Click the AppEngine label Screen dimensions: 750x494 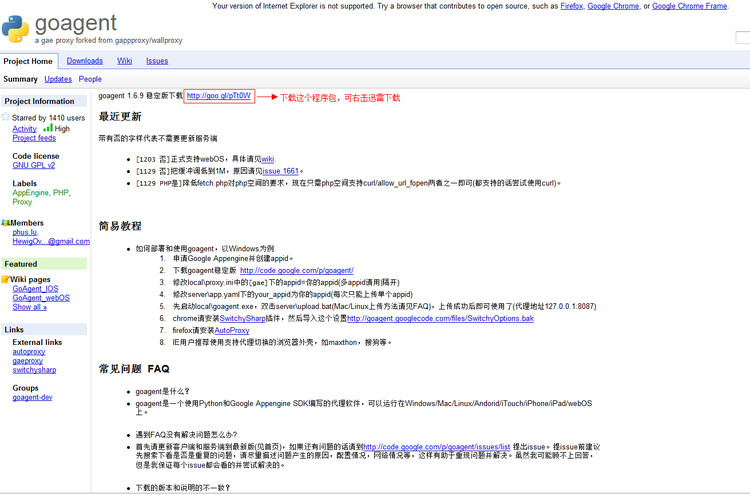(x=31, y=192)
